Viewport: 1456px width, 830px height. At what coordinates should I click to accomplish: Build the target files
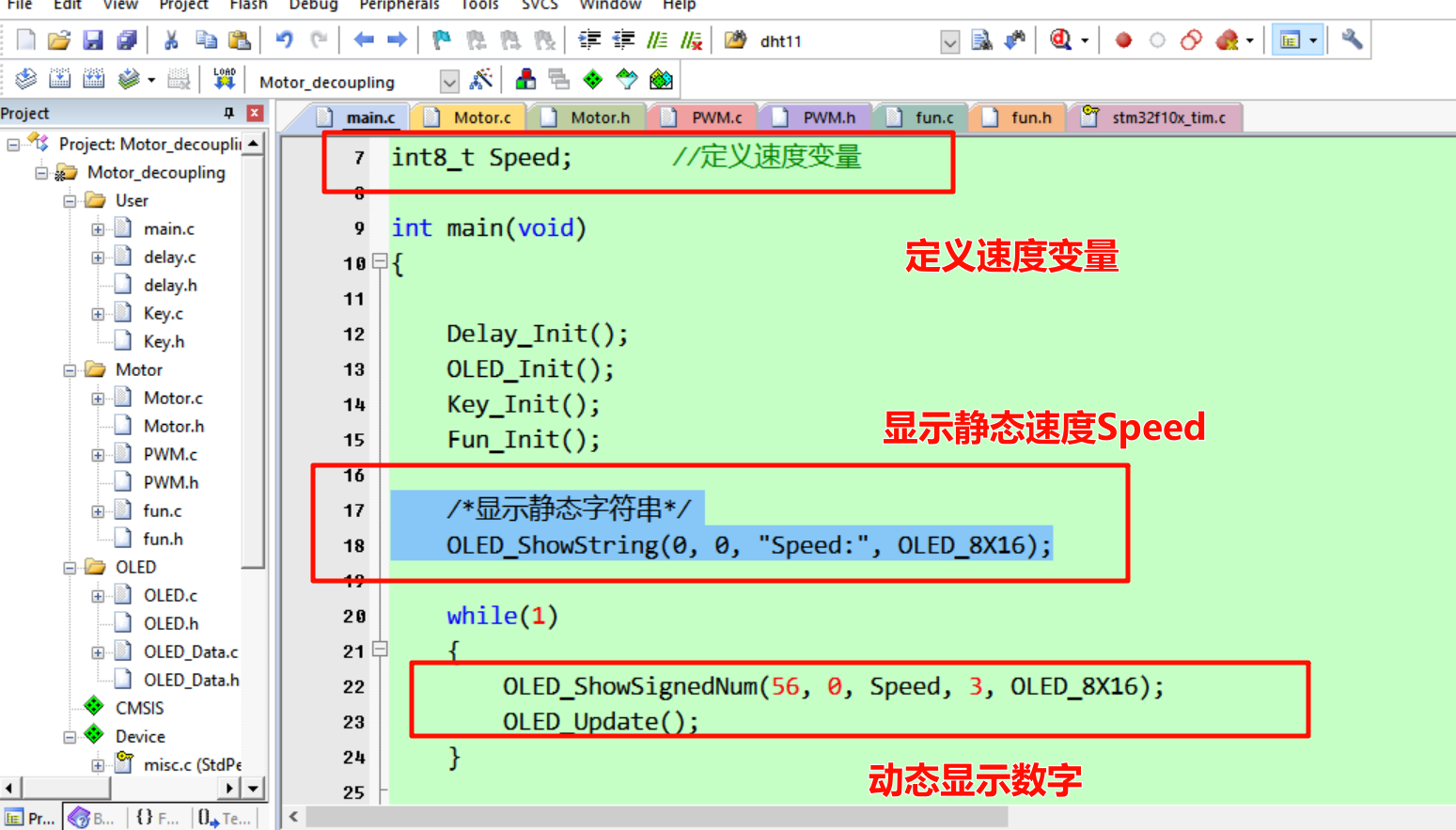[59, 80]
